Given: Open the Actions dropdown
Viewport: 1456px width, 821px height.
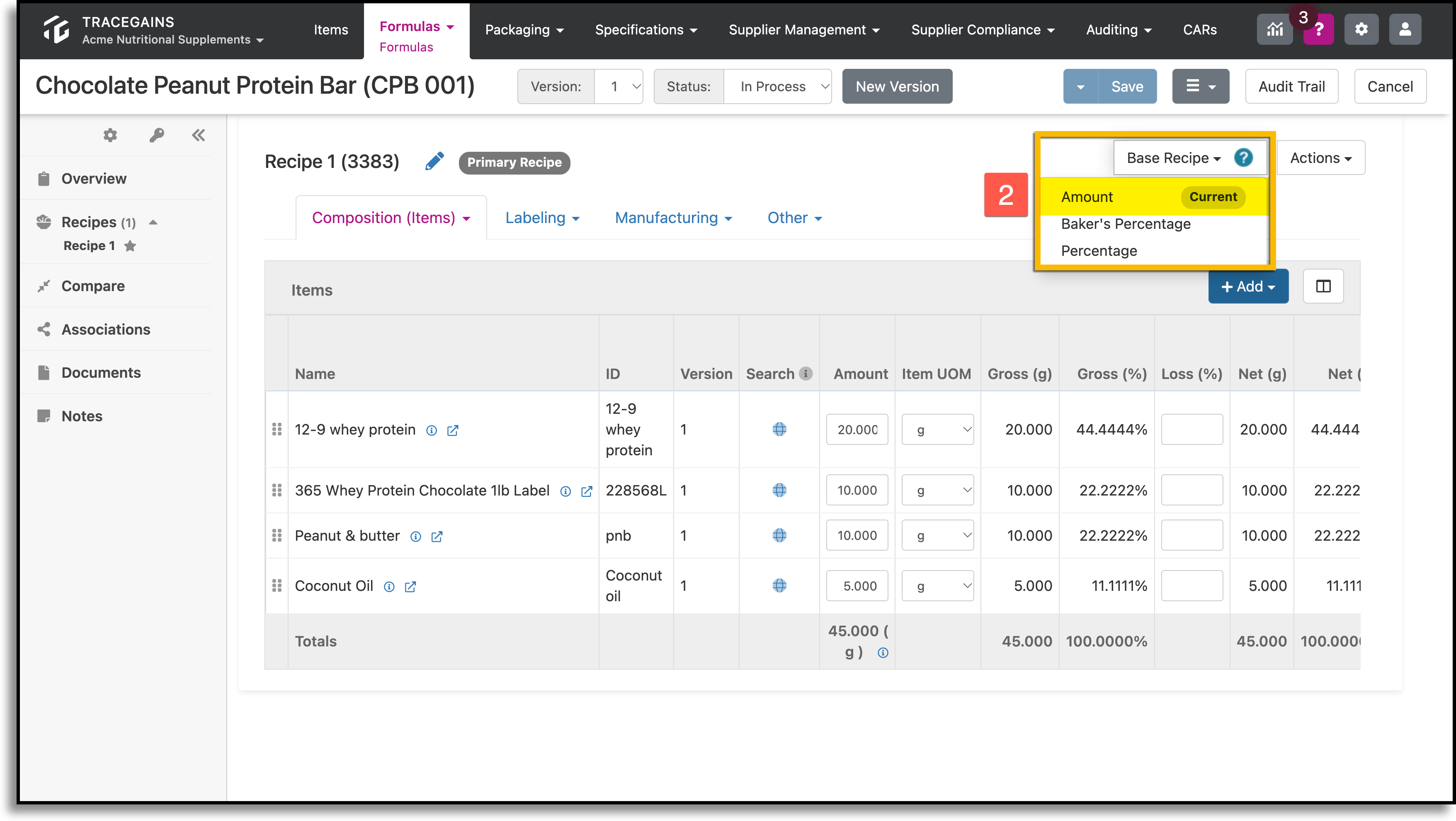Looking at the screenshot, I should pos(1320,158).
